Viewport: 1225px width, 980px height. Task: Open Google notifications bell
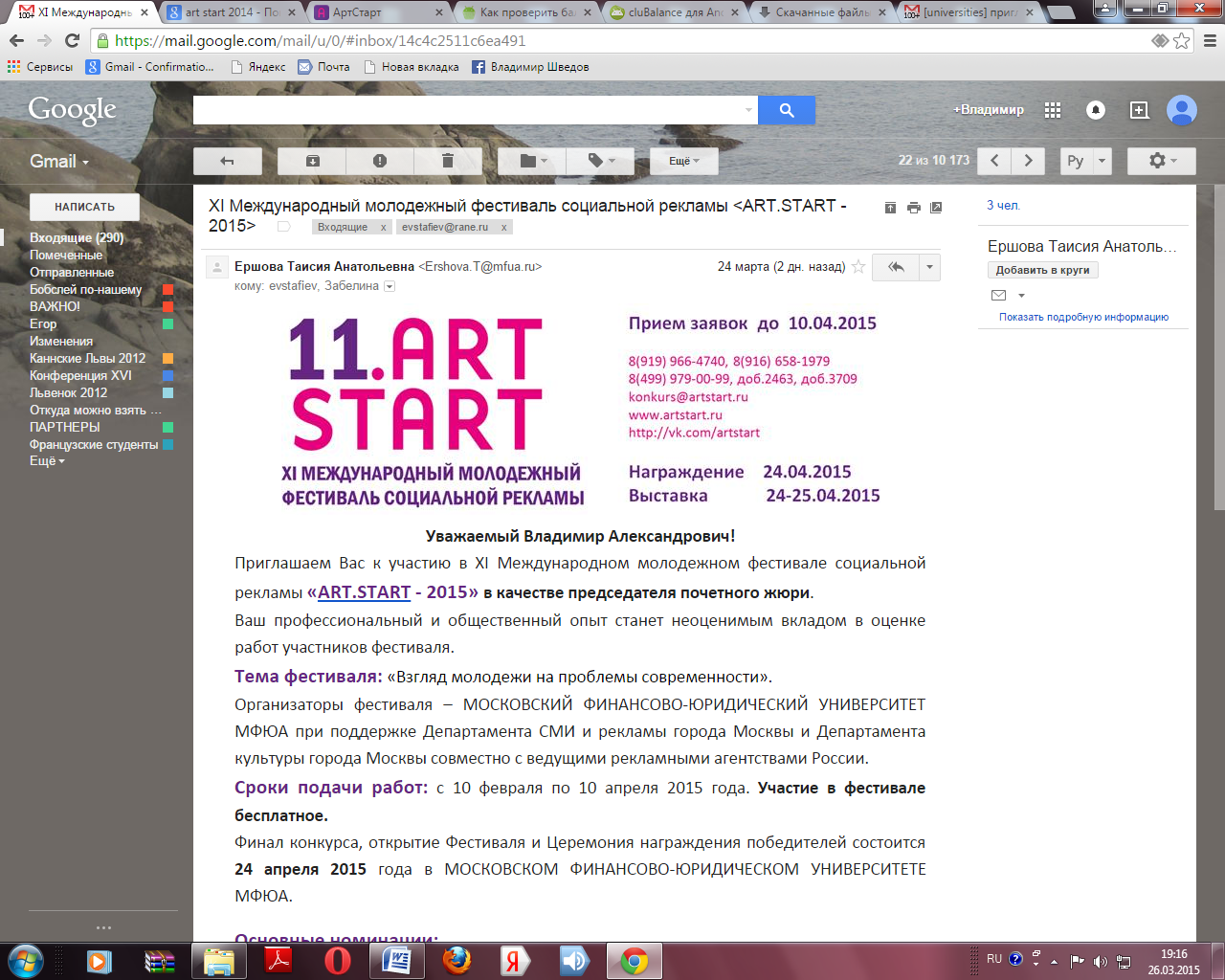[1096, 110]
